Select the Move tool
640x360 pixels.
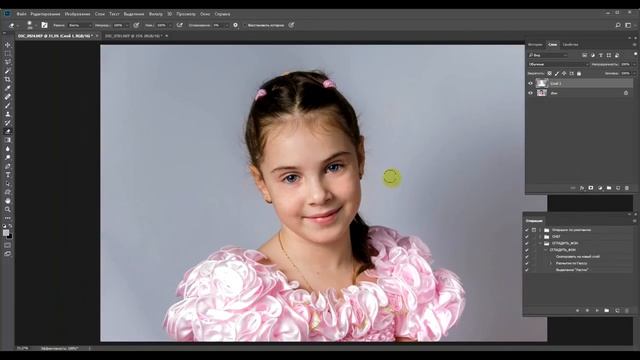[x=7, y=44]
